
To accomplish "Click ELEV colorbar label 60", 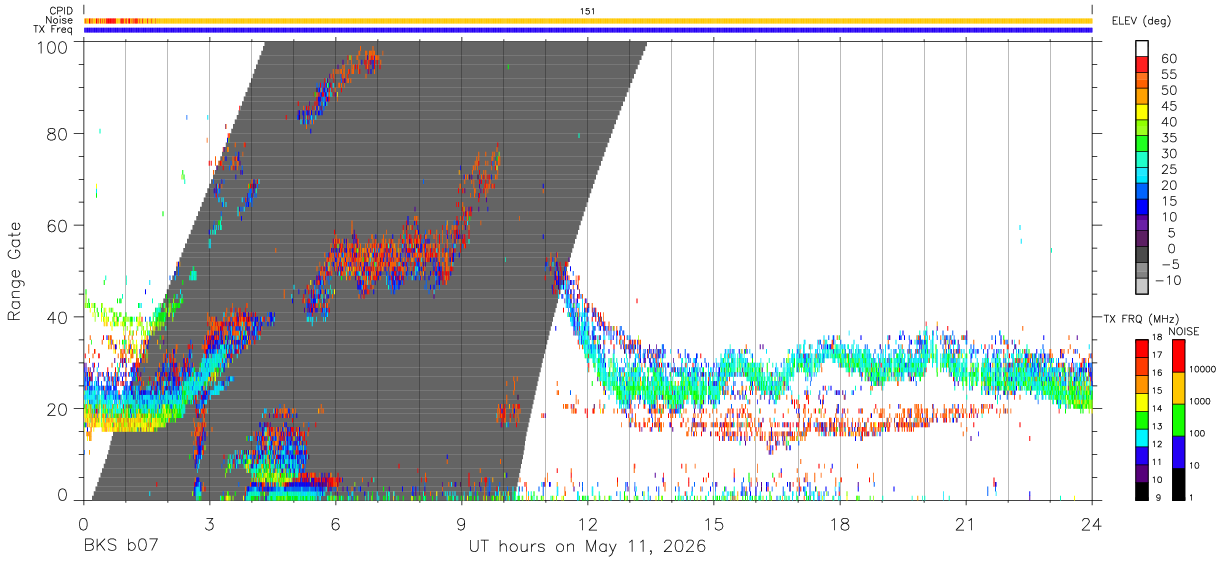I will point(1168,58).
